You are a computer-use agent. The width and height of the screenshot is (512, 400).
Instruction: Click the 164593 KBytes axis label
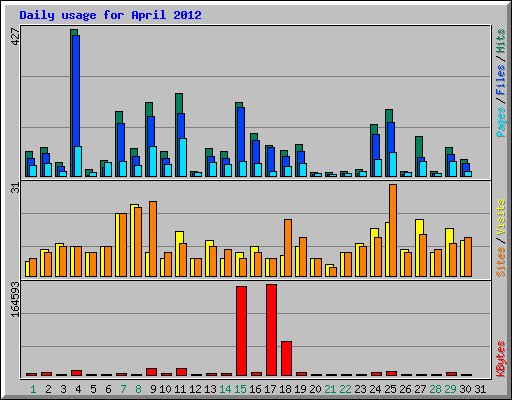(15, 299)
